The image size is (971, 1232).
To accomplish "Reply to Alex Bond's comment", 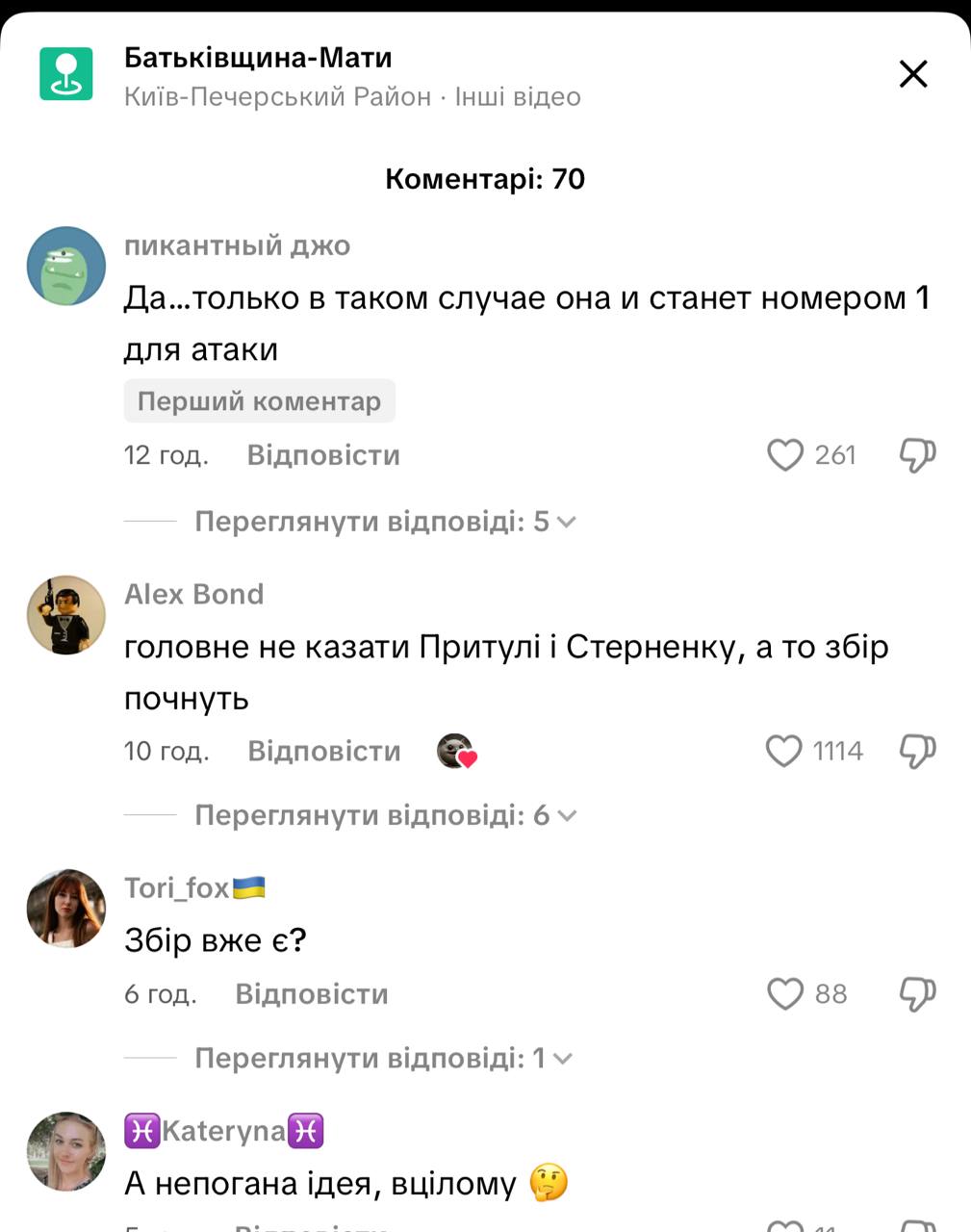I will (x=324, y=751).
